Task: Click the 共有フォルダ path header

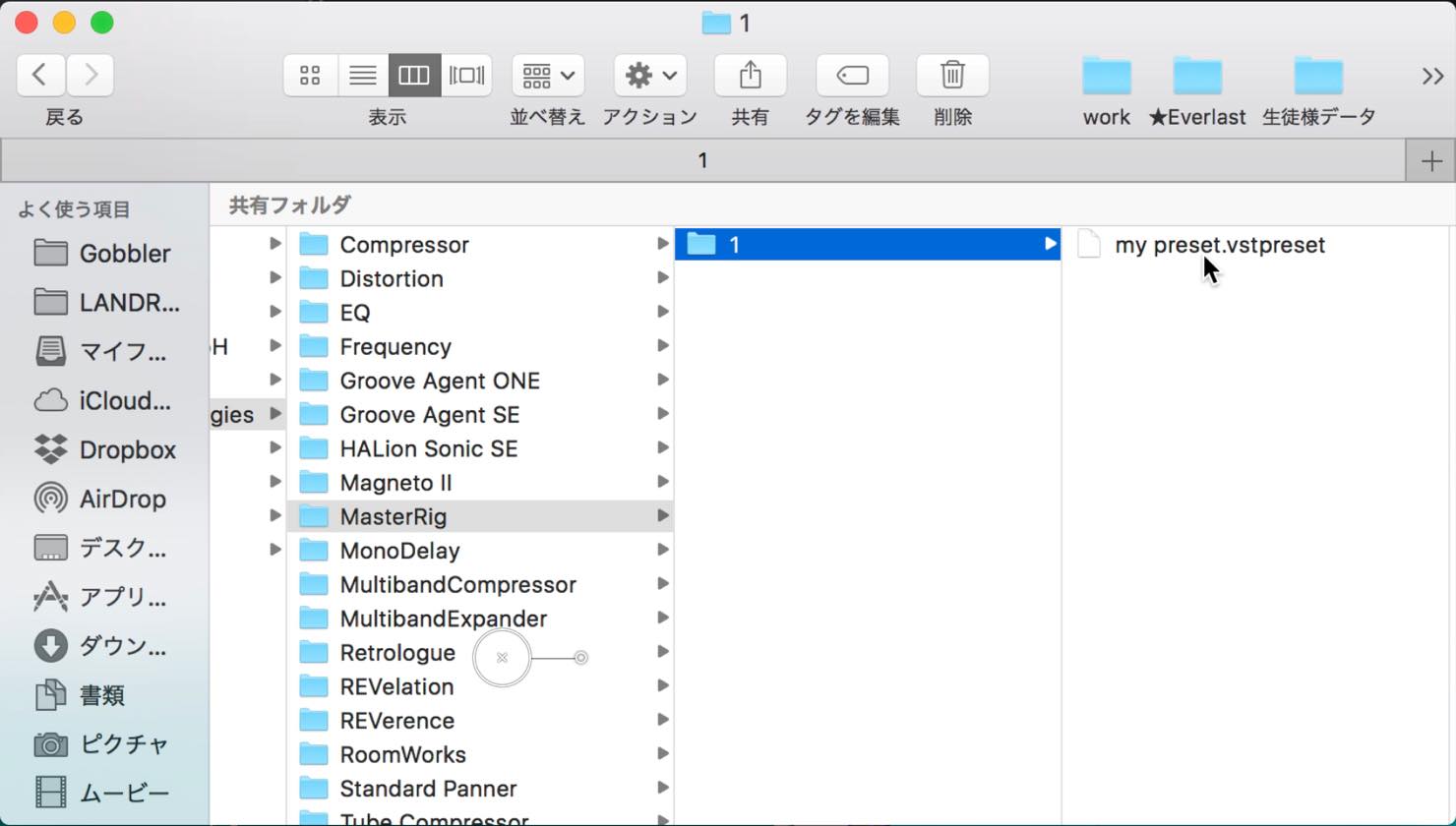Action: 289,205
